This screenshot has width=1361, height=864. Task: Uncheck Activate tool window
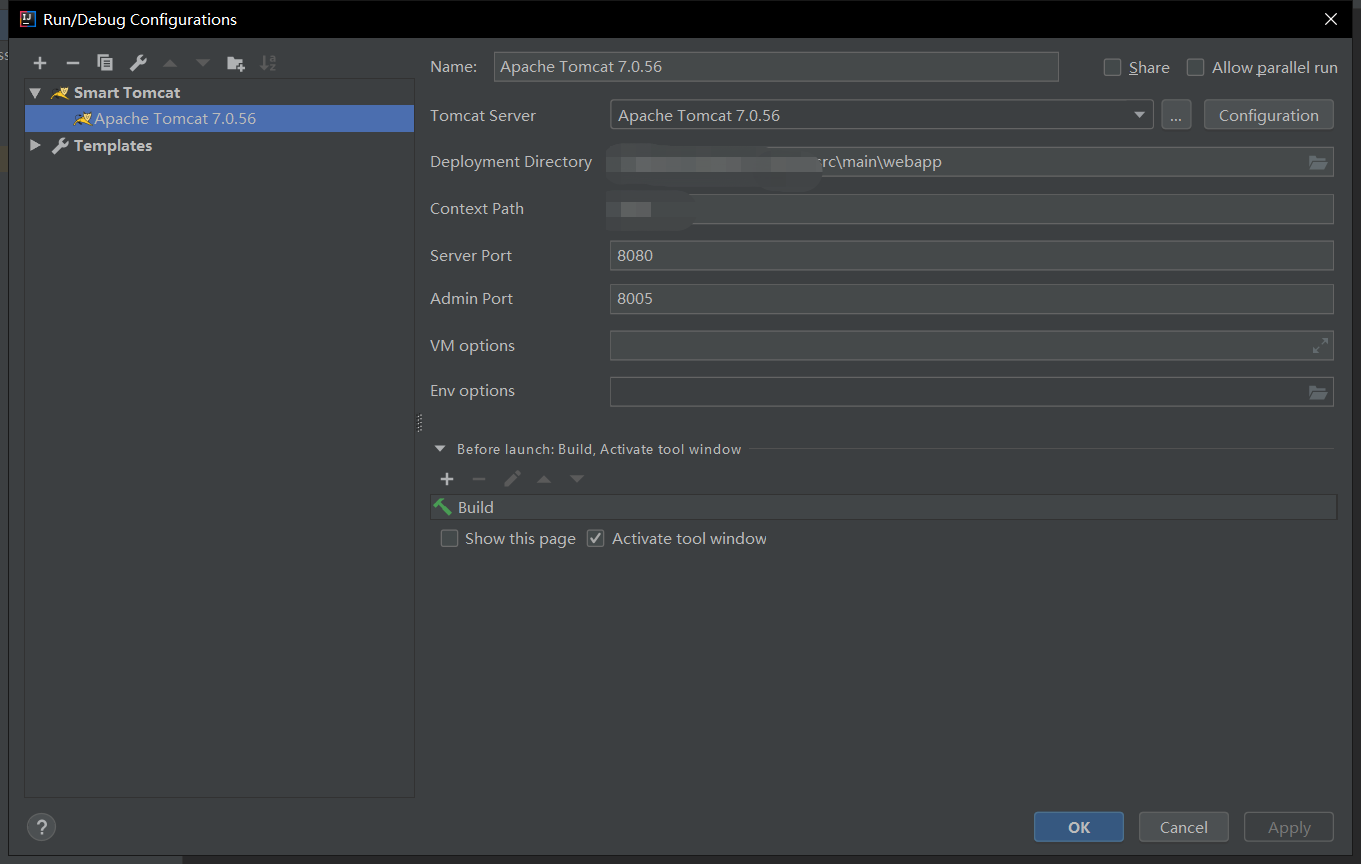click(596, 538)
